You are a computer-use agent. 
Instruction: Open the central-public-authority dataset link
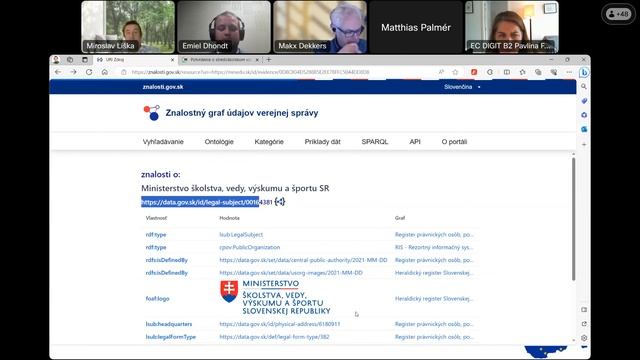click(303, 260)
